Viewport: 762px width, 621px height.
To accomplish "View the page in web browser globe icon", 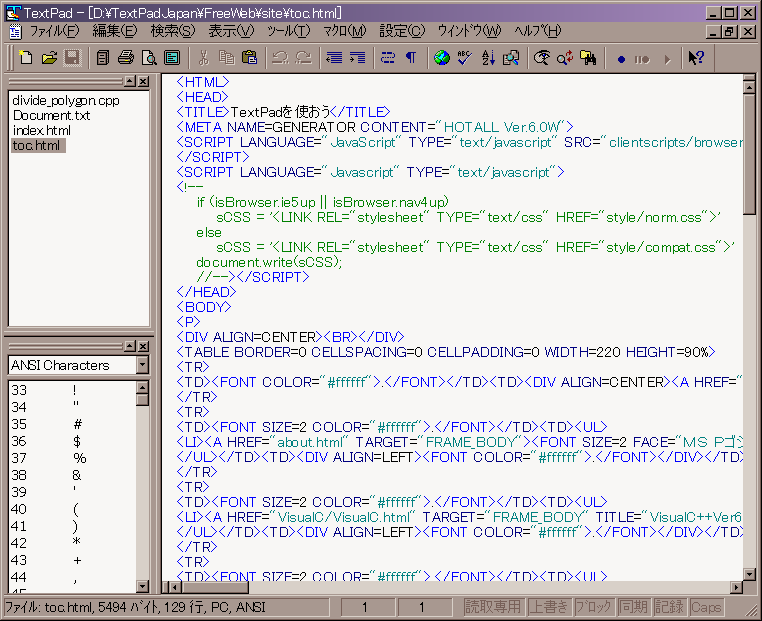I will point(442,58).
